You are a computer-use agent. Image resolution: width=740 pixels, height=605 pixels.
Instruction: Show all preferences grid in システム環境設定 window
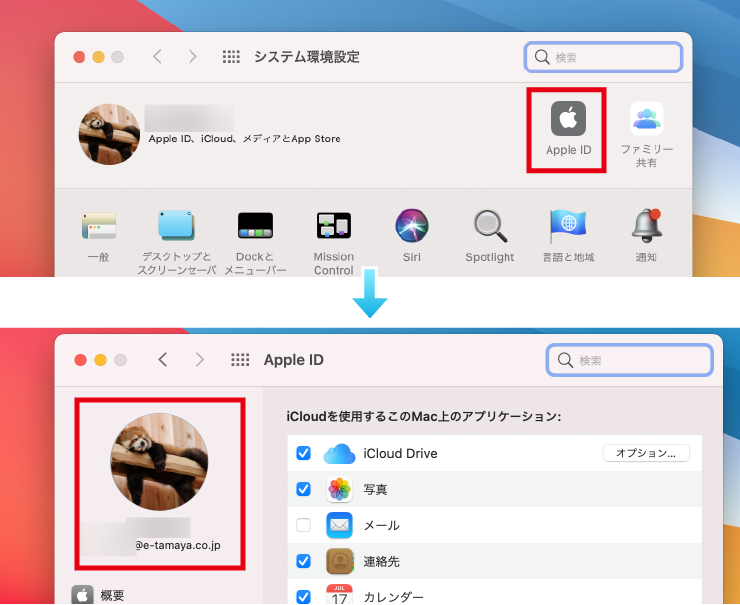point(231,57)
